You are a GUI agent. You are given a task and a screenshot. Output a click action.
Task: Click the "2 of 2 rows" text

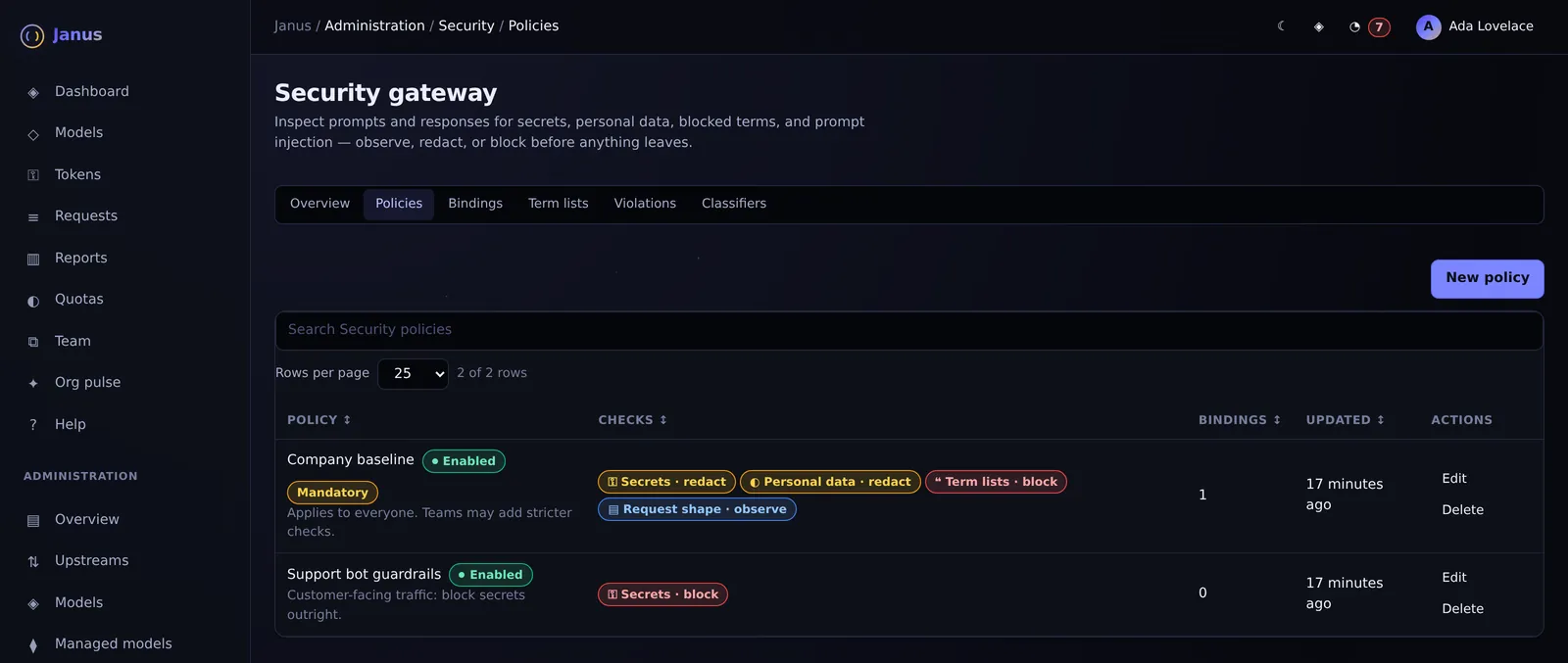tap(492, 373)
